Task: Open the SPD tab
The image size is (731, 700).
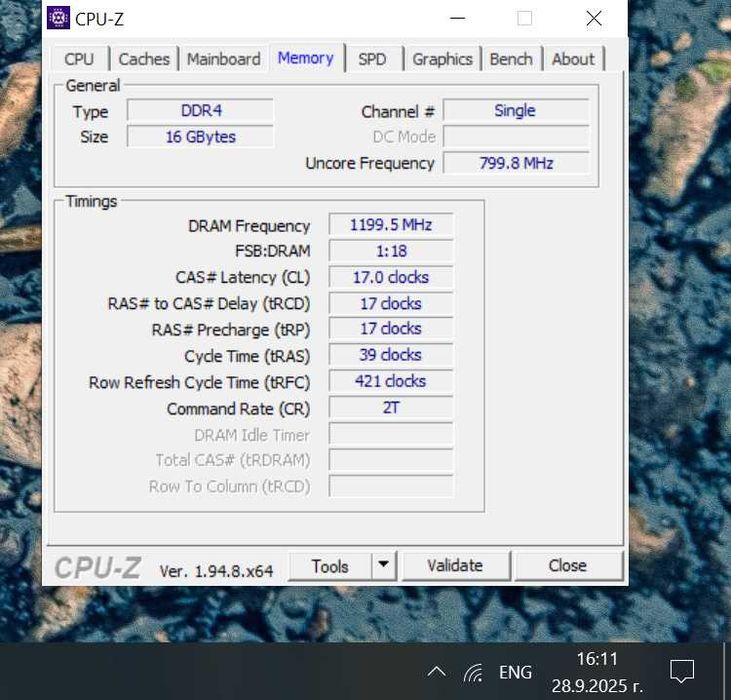Action: [372, 59]
